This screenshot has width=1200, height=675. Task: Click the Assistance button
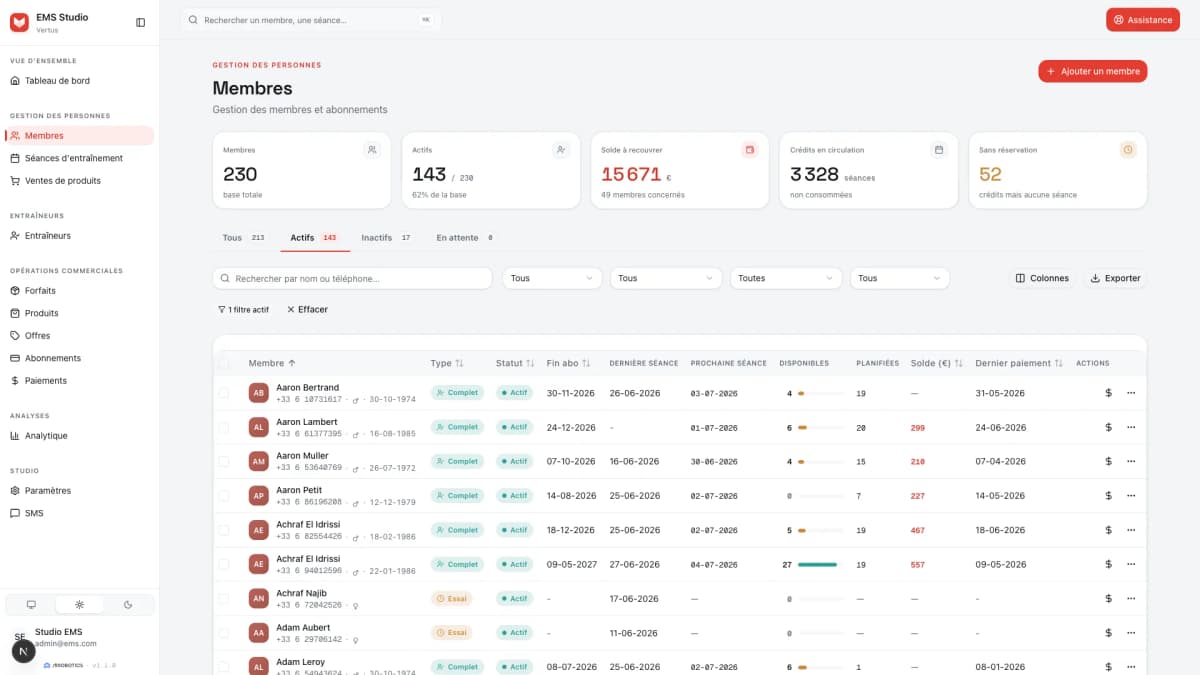point(1143,20)
